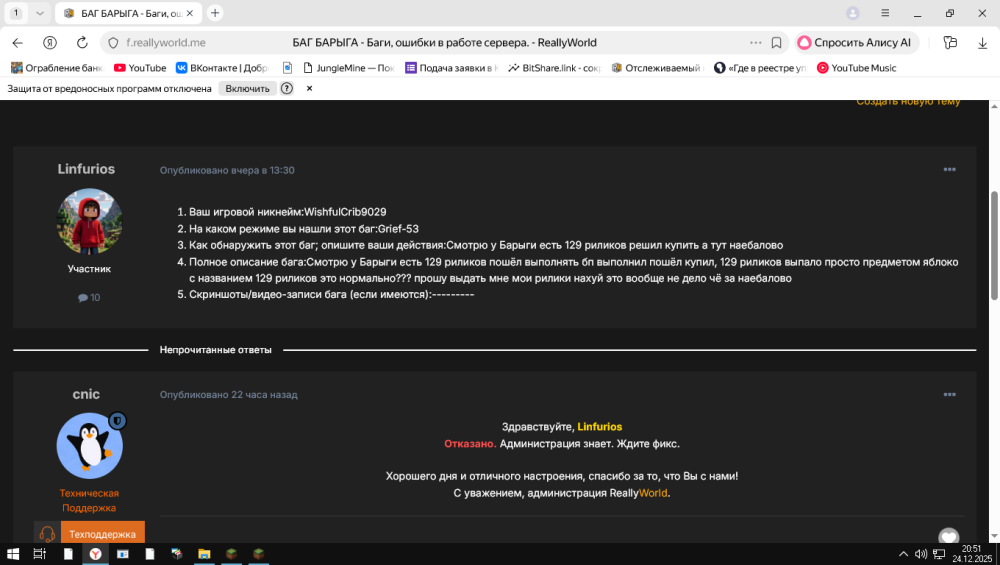Open the Windows Start menu

(13, 554)
